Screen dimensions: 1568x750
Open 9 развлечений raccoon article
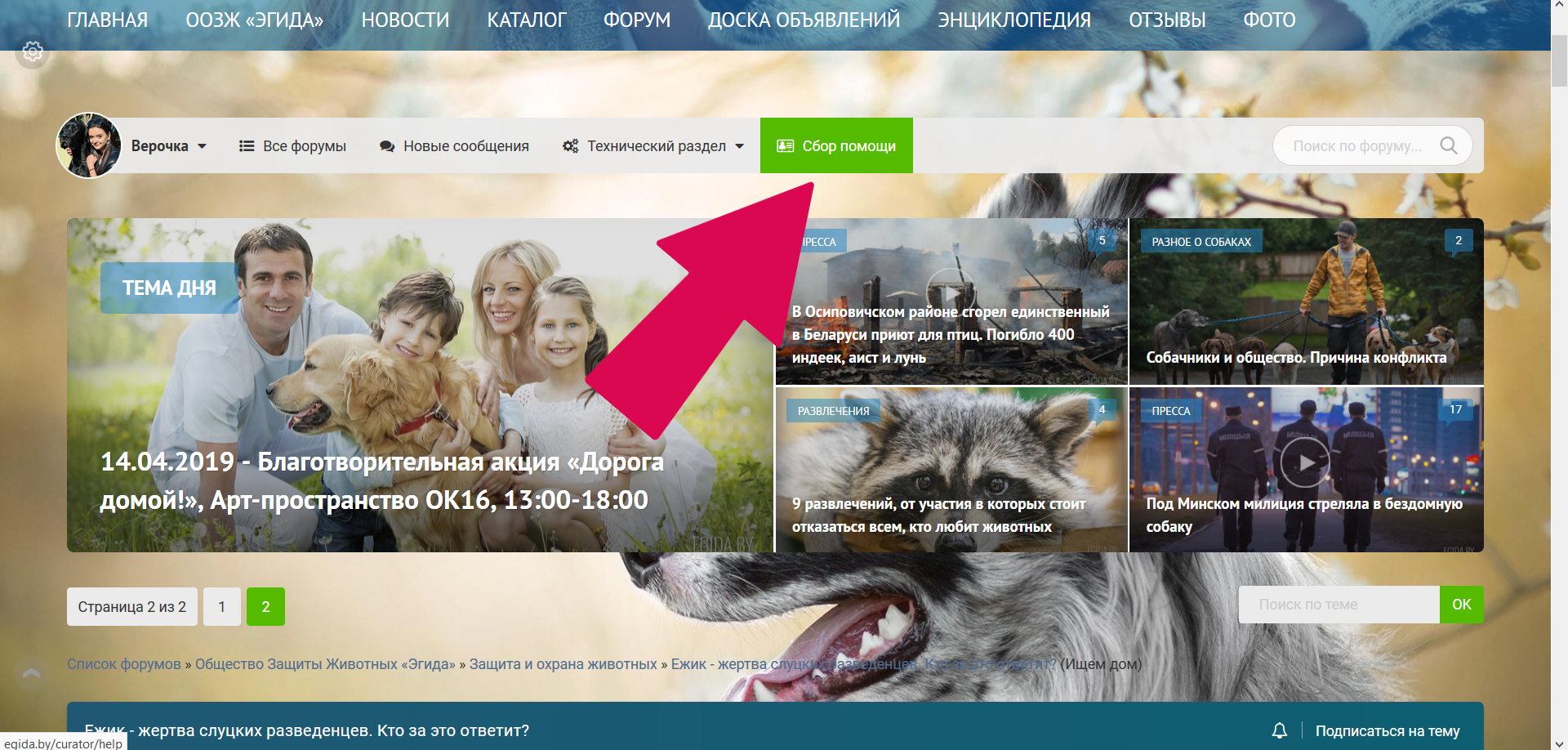point(938,515)
